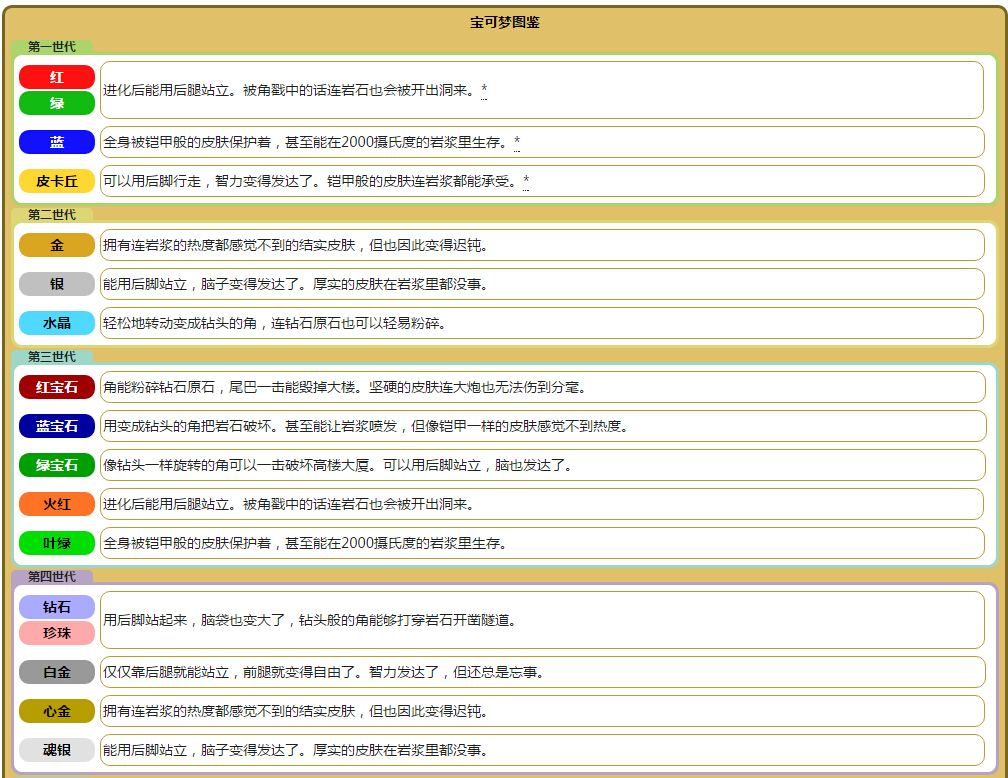Click the 火红 entry text 进化后能用后腿站立
The image size is (1008, 778).
[x=289, y=504]
